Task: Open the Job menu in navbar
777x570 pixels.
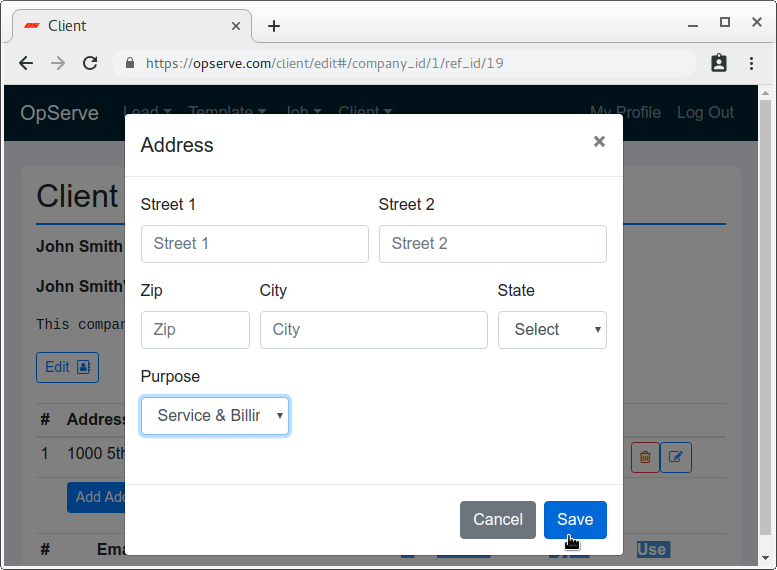Action: (304, 113)
